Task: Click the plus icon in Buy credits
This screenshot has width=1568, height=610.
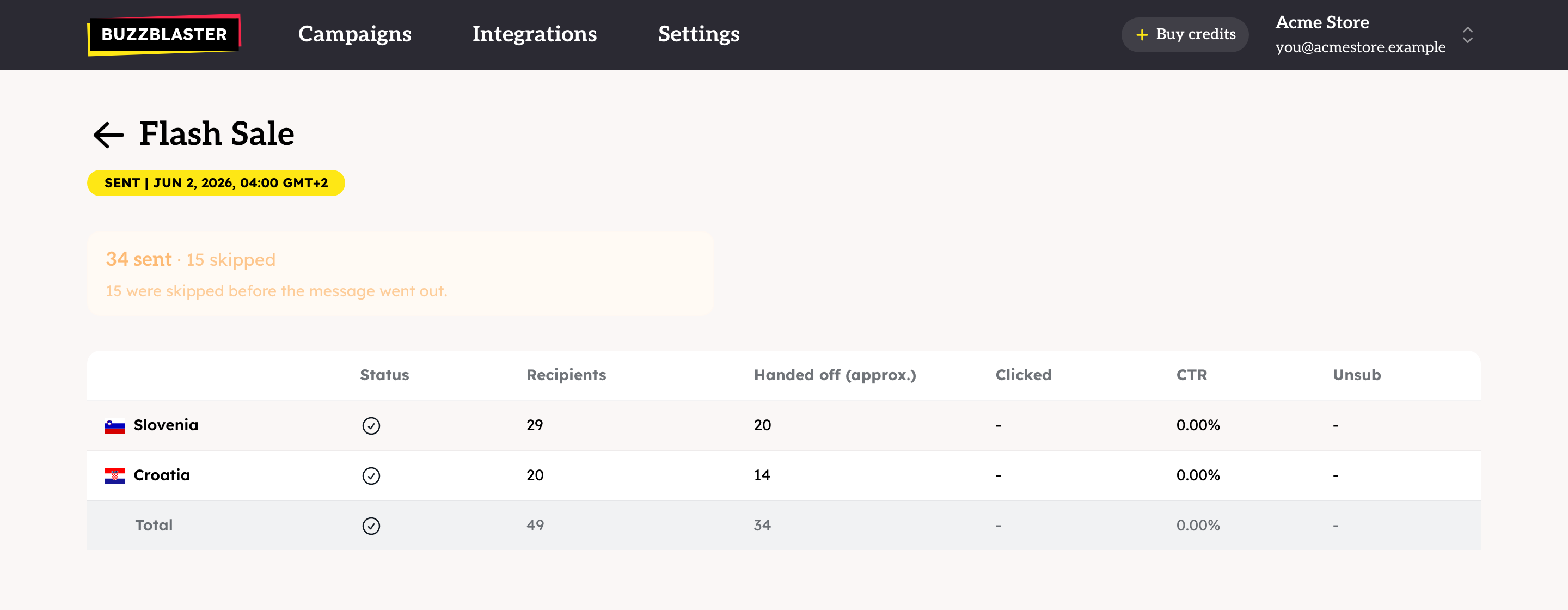Action: pos(1142,35)
